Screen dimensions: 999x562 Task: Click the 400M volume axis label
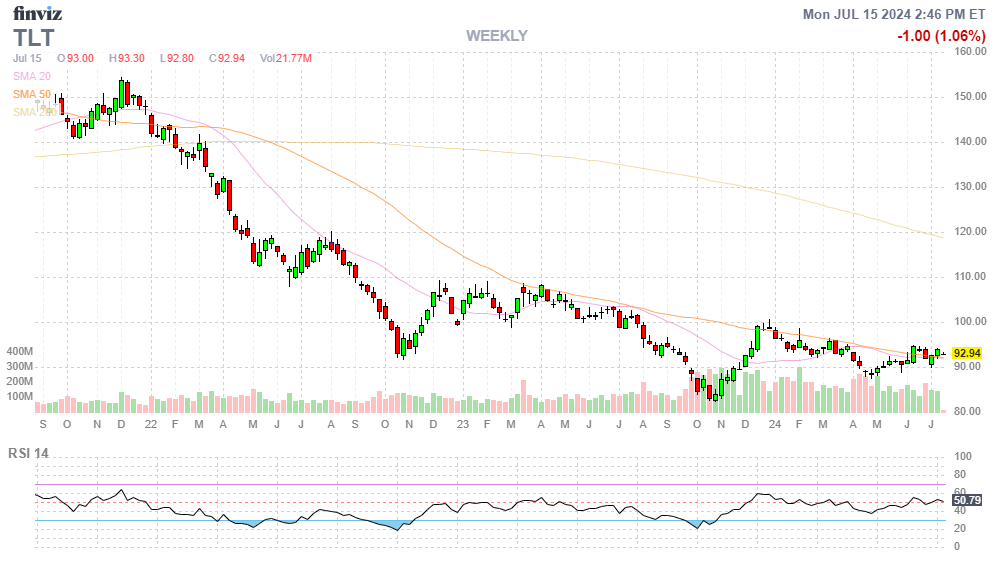[x=20, y=352]
